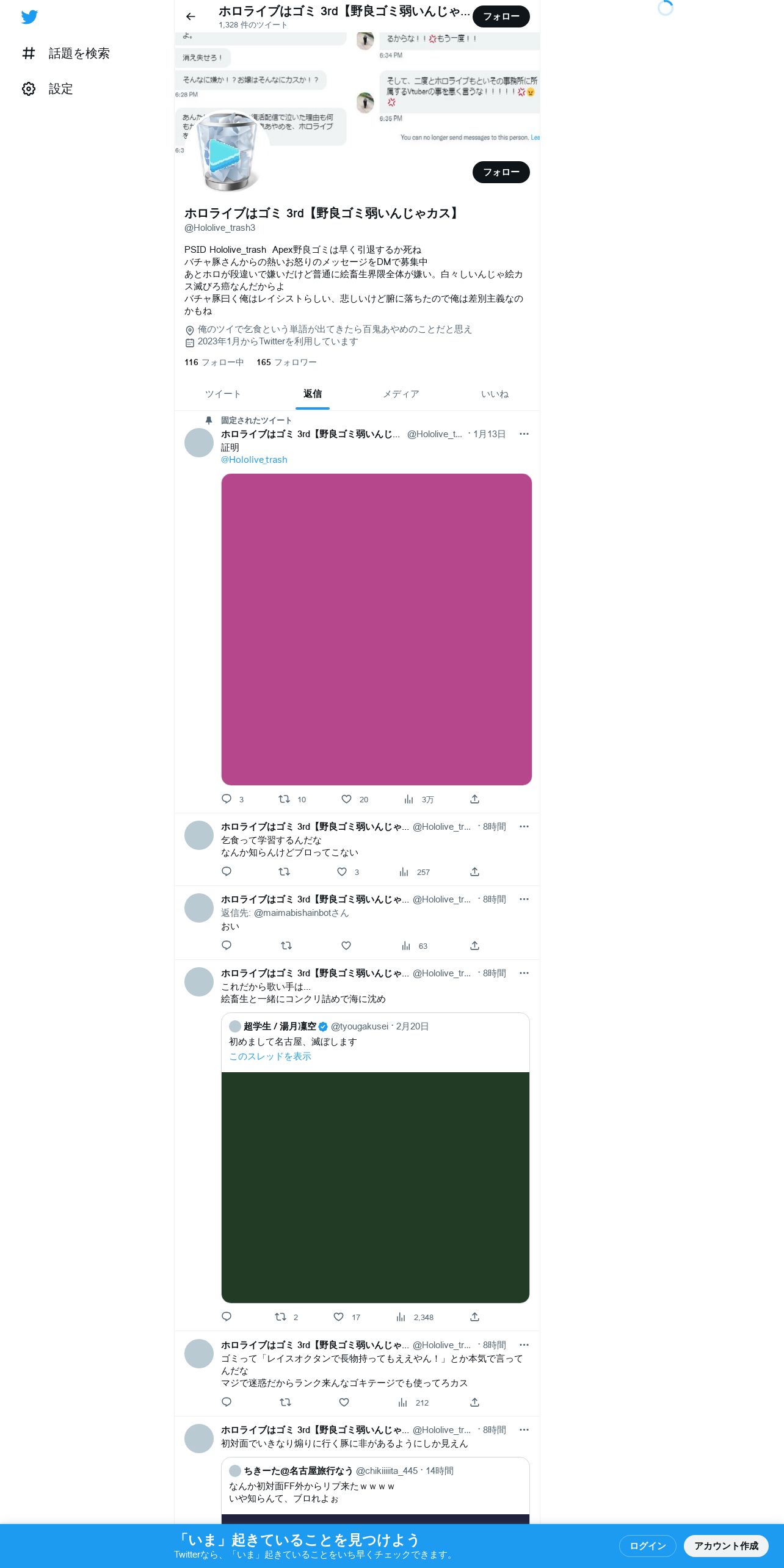Like the おい reply tweet
This screenshot has width=784, height=1568.
pyautogui.click(x=346, y=946)
